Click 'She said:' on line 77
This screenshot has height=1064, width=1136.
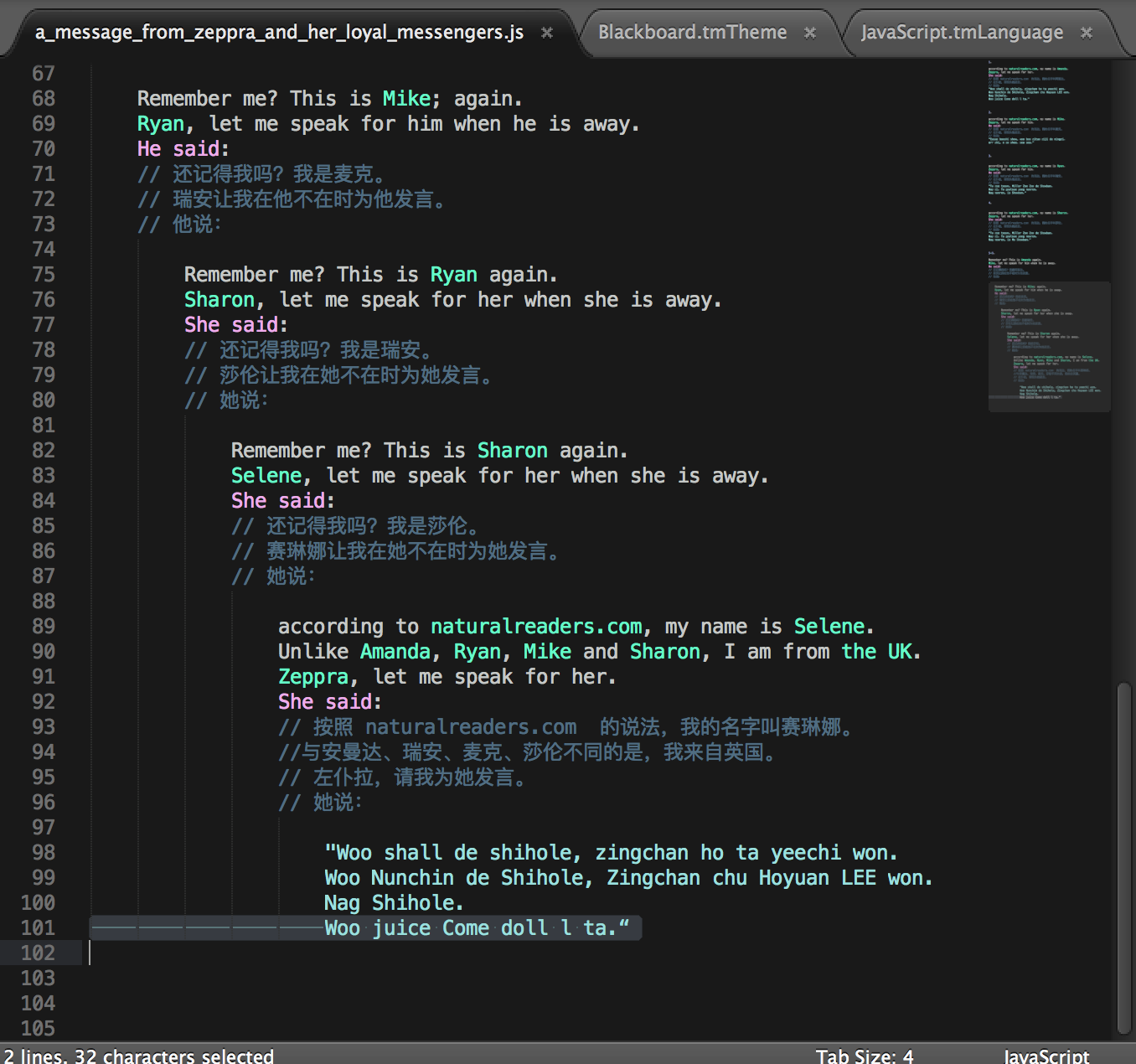(x=235, y=325)
